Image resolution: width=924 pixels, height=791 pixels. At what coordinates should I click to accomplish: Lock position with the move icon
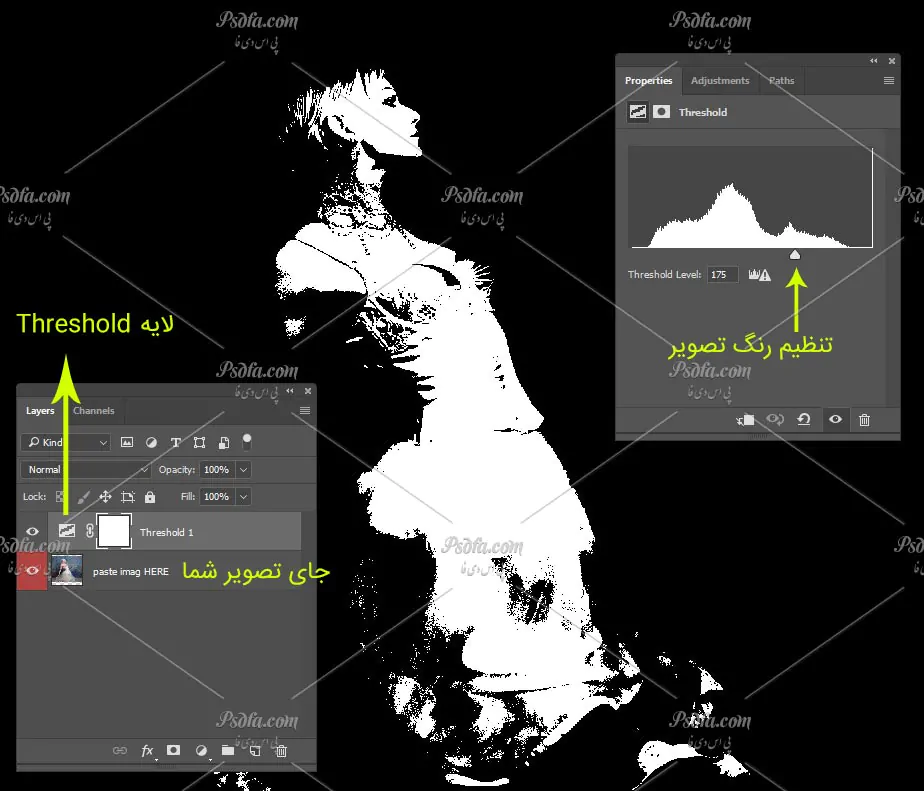[105, 497]
